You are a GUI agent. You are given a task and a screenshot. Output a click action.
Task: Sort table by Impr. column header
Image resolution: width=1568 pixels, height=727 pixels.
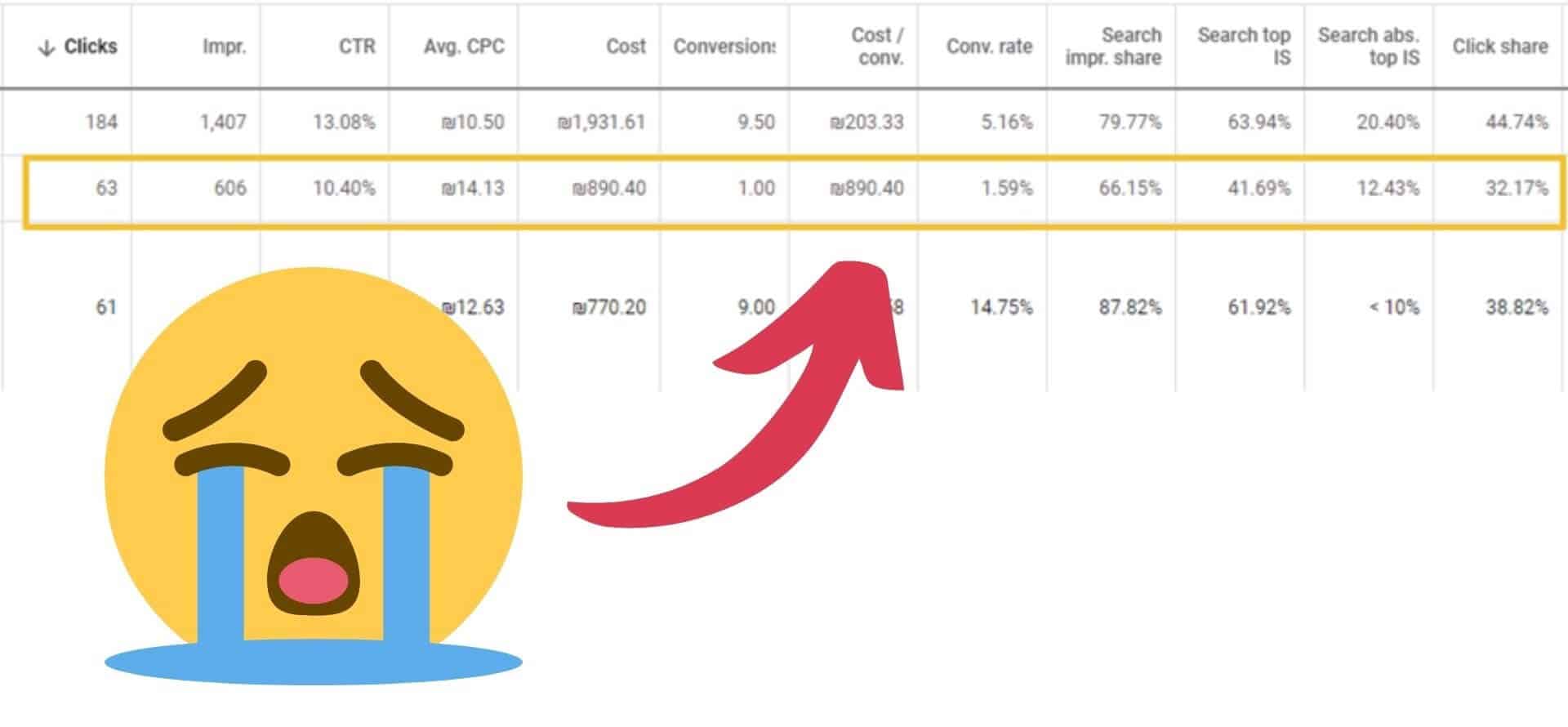224,47
